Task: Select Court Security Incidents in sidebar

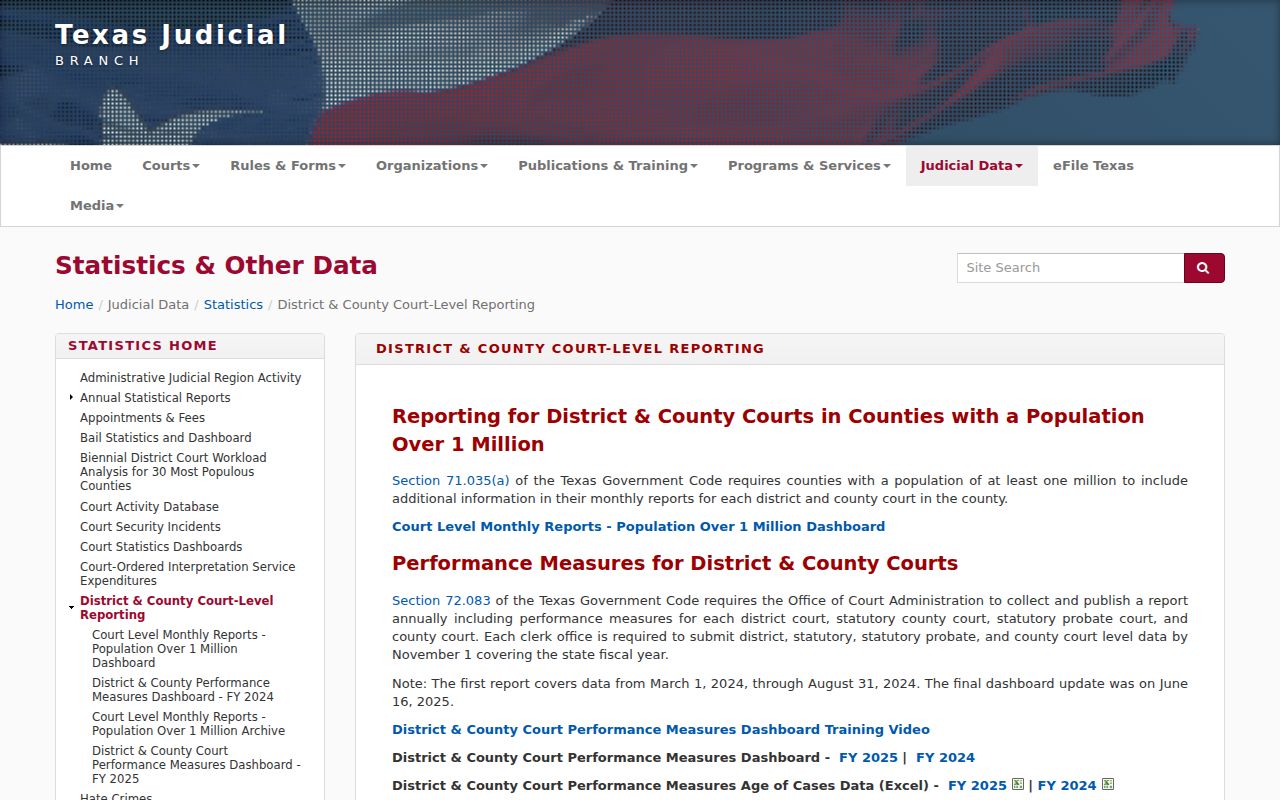Action: [x=150, y=527]
